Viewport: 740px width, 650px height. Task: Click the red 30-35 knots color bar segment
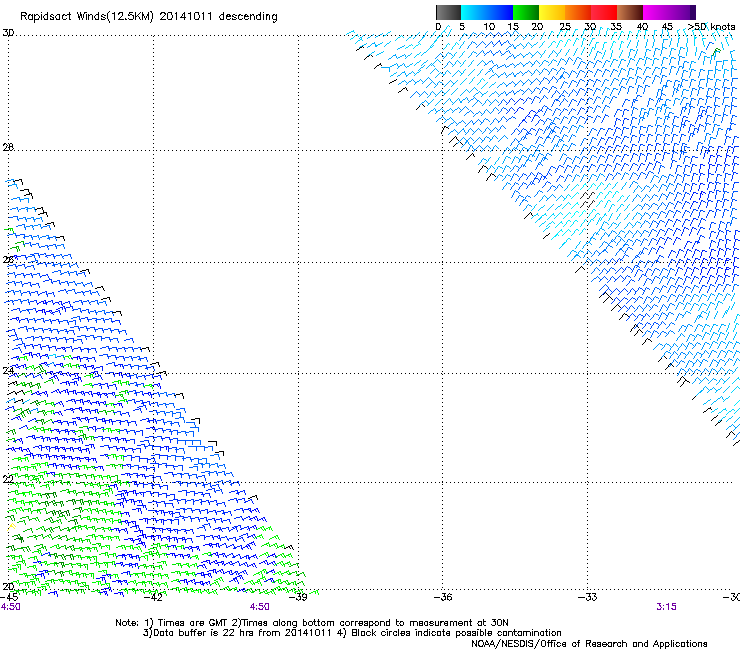(604, 12)
